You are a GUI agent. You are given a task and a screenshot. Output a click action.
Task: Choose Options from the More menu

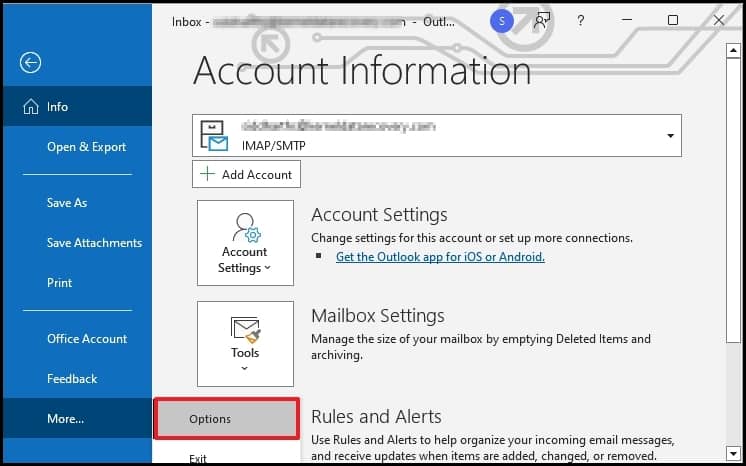(226, 419)
